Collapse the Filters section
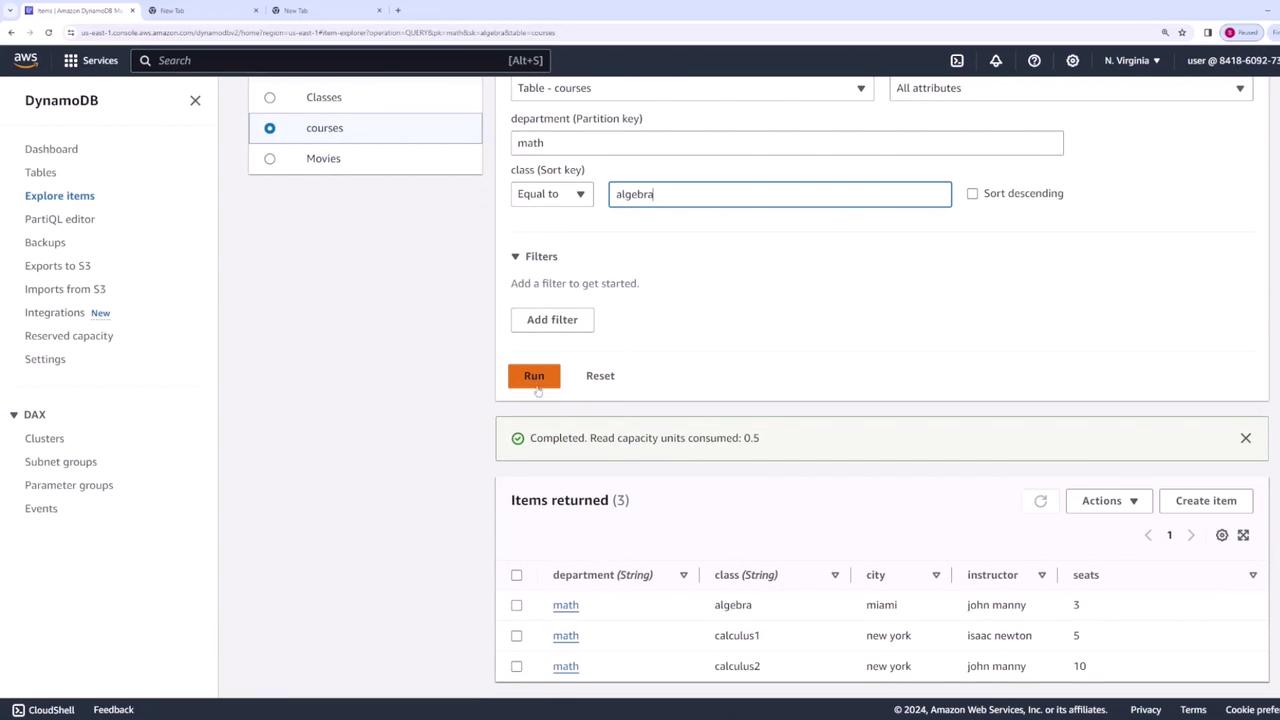The height and width of the screenshot is (720, 1280). pos(534,257)
